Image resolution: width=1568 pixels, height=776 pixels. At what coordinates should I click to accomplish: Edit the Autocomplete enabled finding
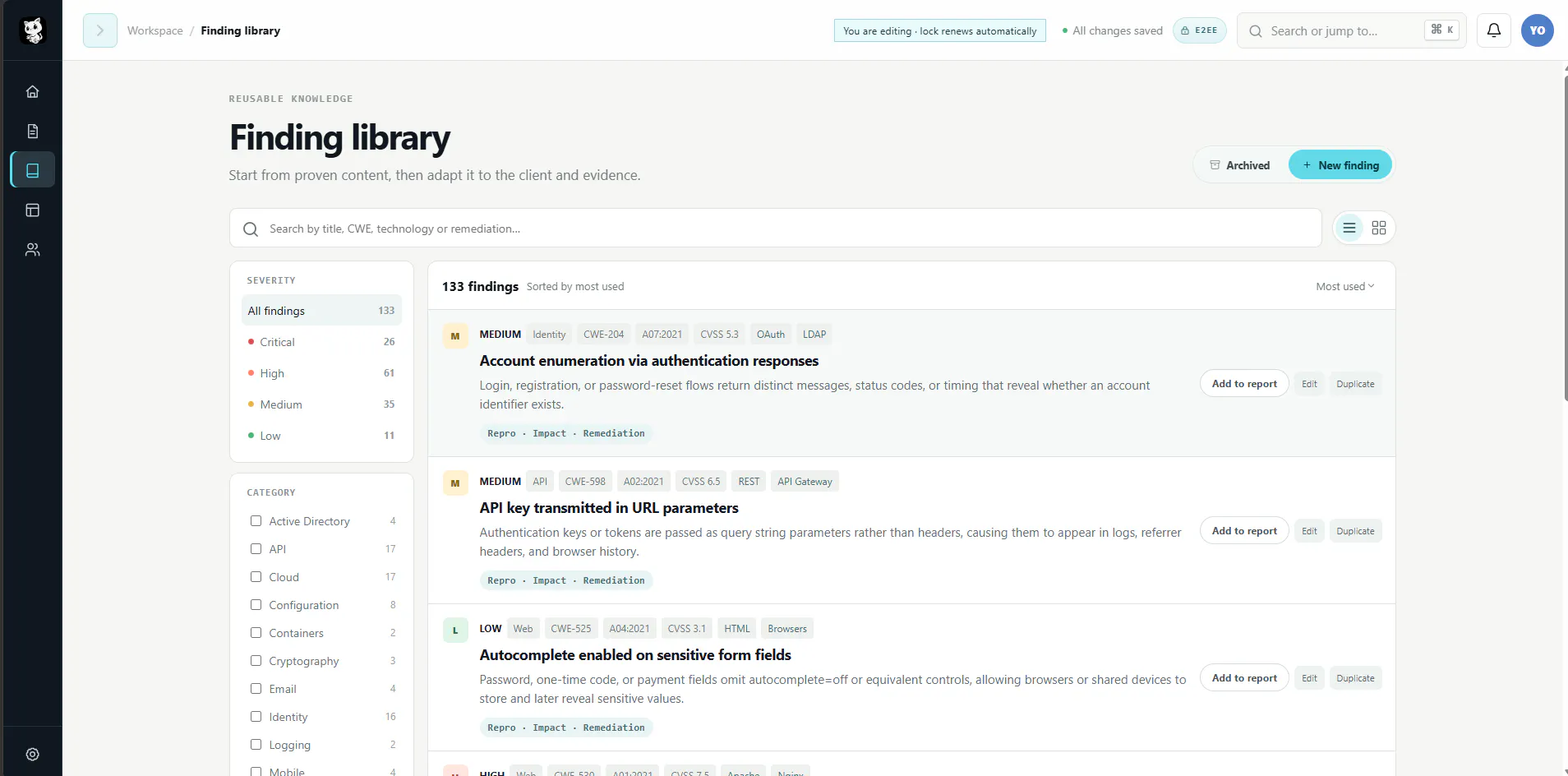(1309, 678)
